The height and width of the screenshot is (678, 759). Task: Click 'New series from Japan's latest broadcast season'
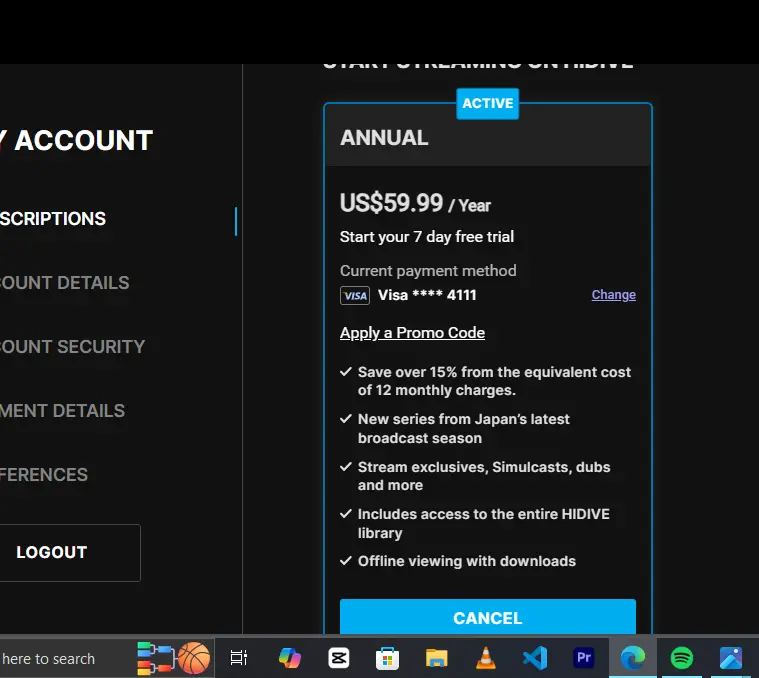point(464,428)
